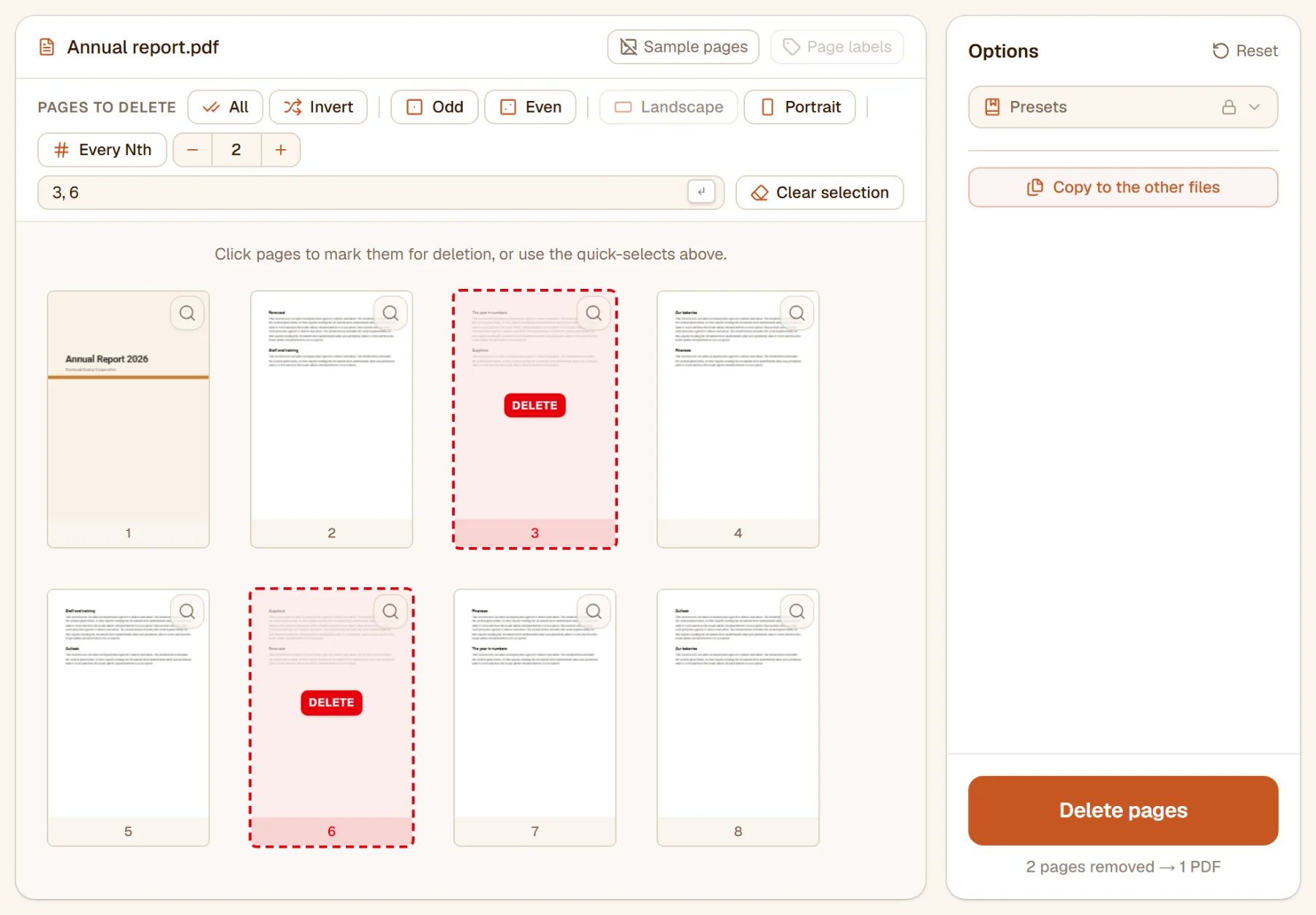Mark page 2 thumbnail for deletion
The image size is (1316, 915).
[332, 419]
